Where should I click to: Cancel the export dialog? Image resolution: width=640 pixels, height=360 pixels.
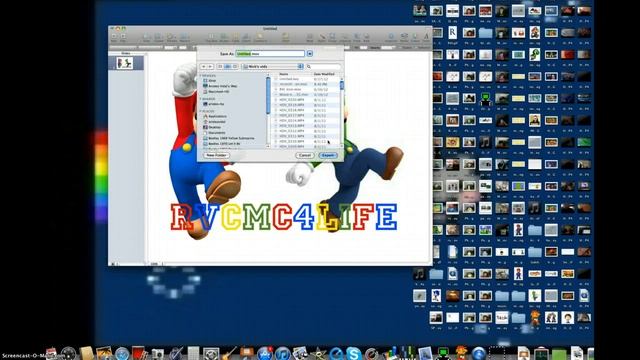point(305,155)
